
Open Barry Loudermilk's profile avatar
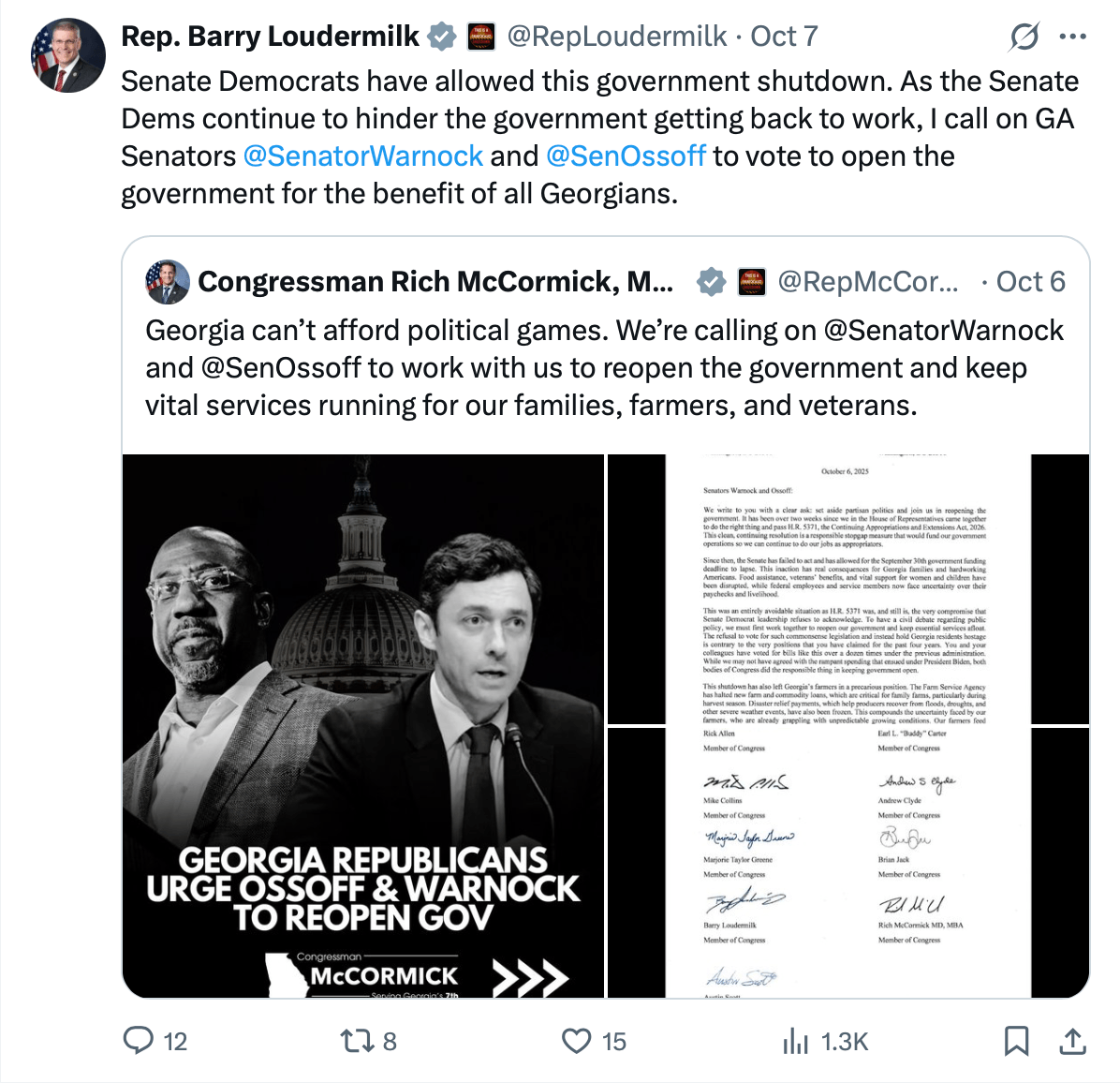(67, 55)
